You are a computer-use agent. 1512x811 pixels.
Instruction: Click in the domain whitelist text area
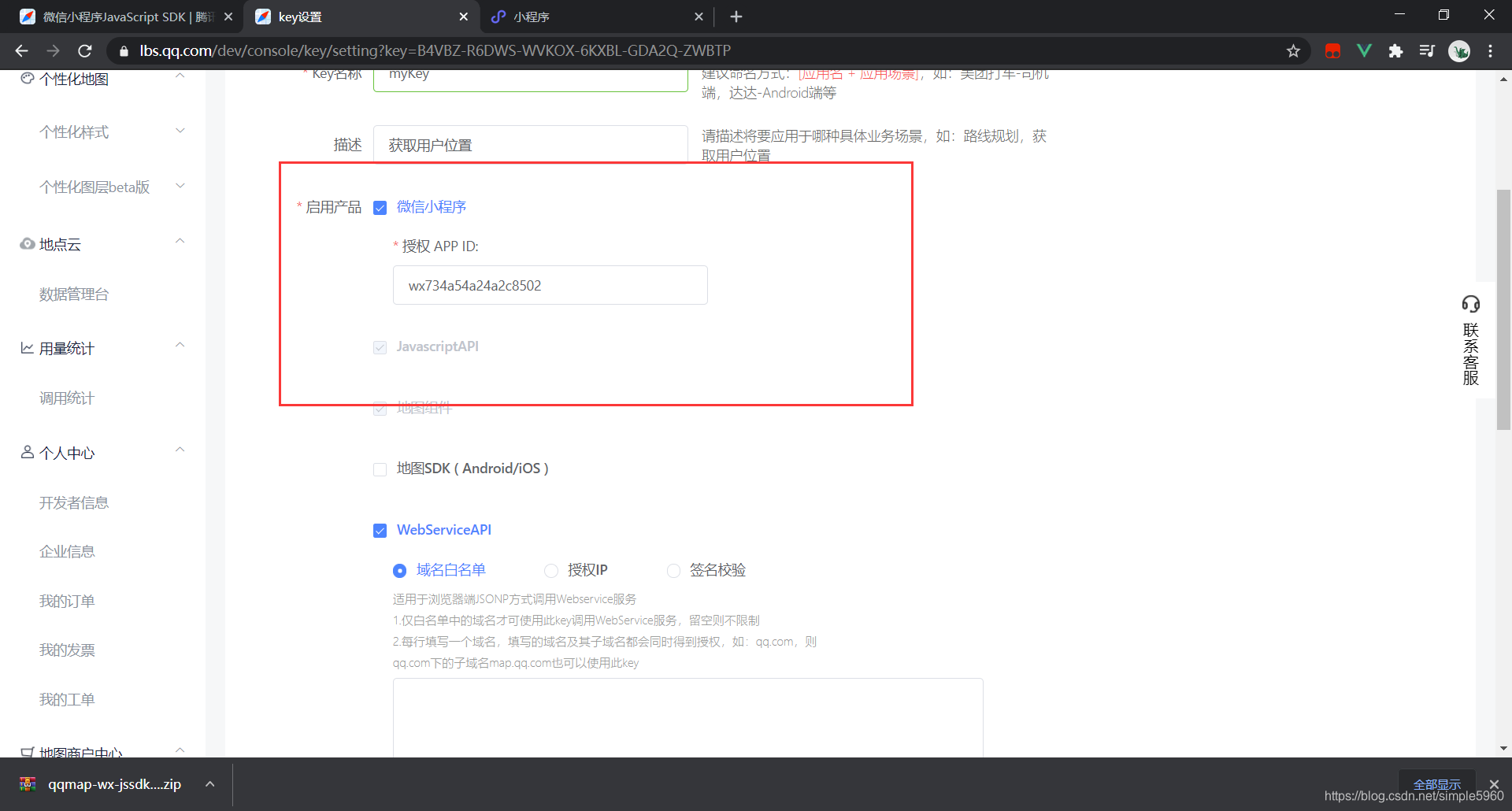tap(688, 717)
